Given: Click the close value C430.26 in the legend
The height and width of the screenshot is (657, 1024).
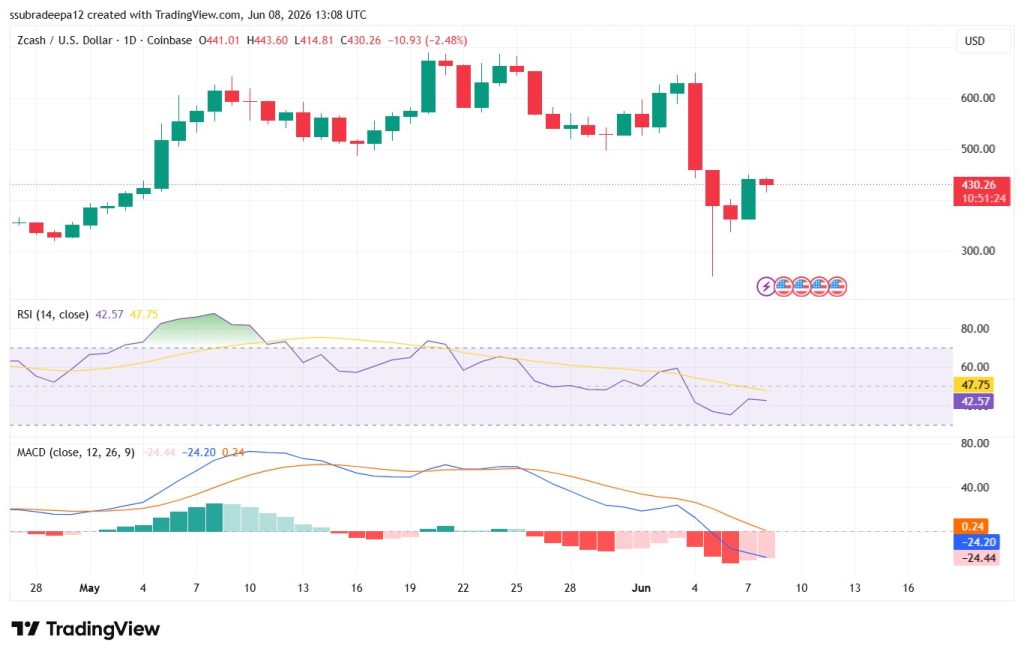Looking at the screenshot, I should [360, 40].
